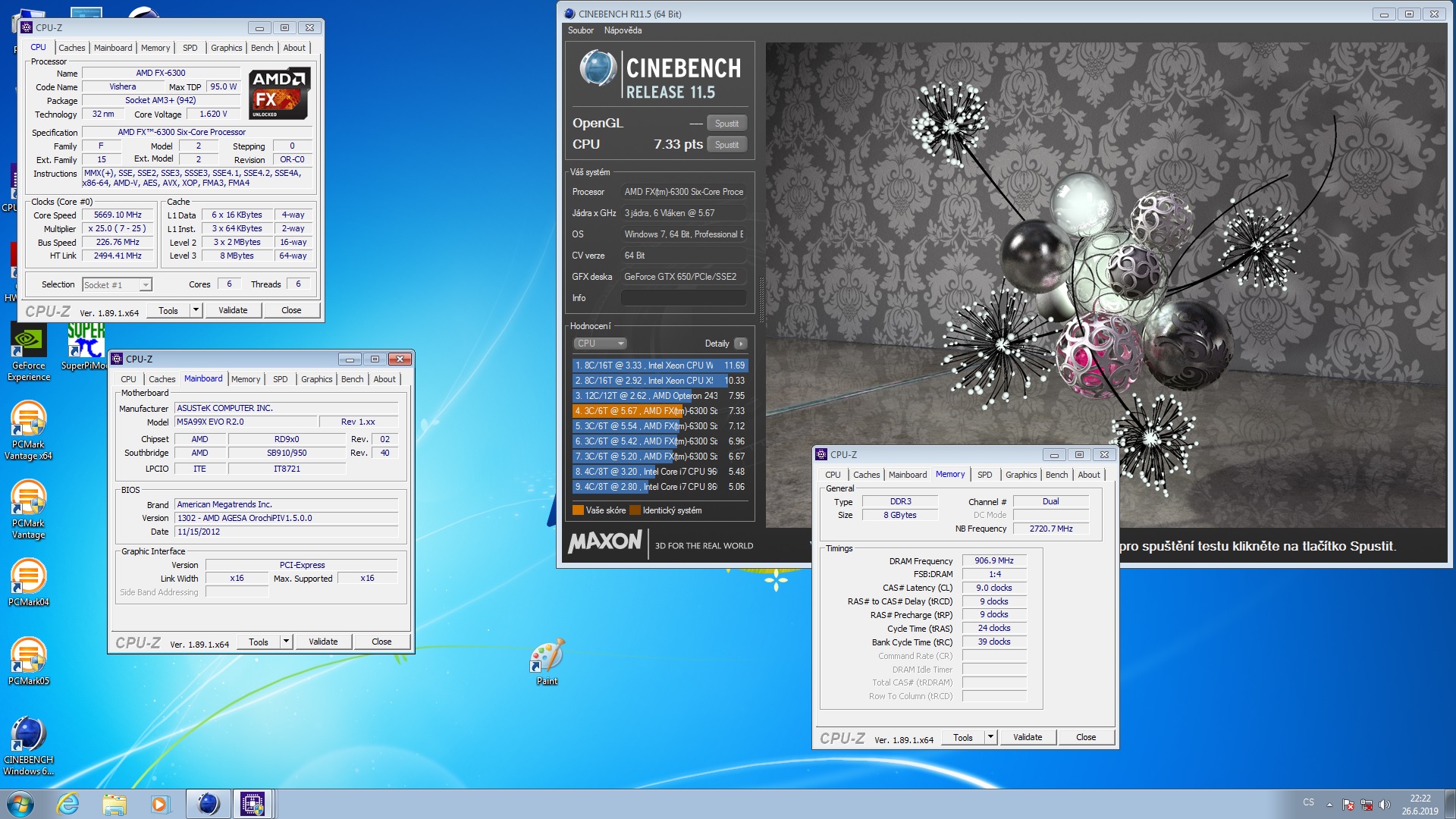Open CINEBENCH title bar icon menu
Image resolution: width=1456 pixels, height=819 pixels.
coord(570,14)
